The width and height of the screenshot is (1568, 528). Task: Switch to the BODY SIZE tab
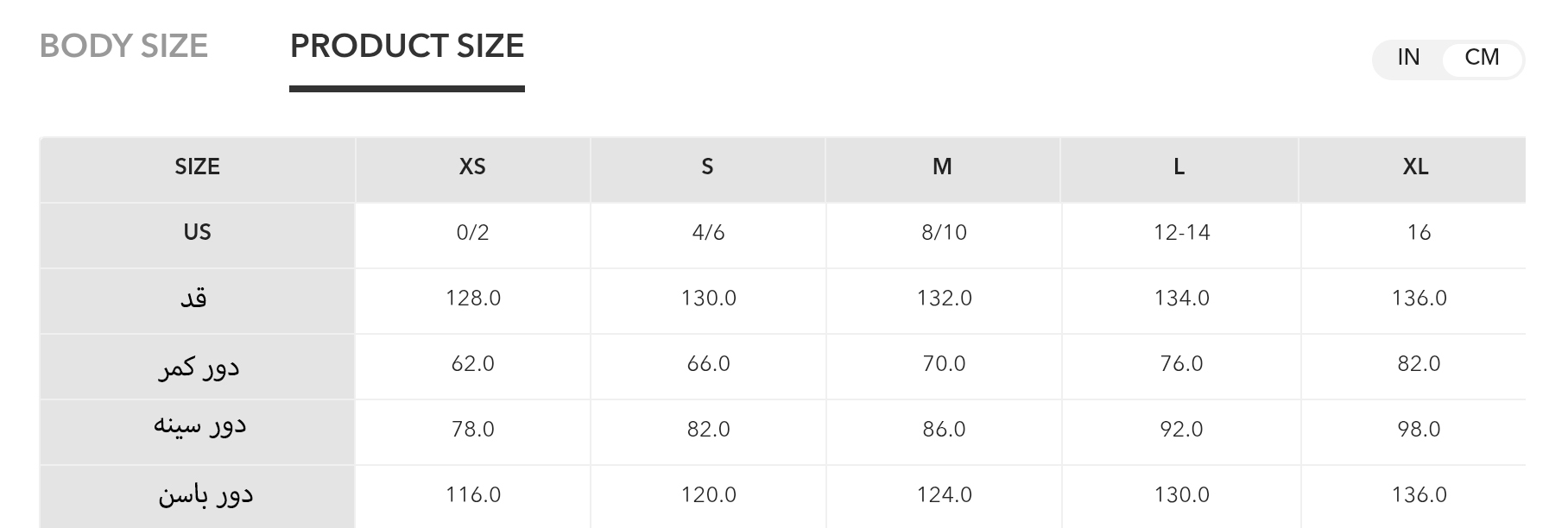(x=124, y=46)
